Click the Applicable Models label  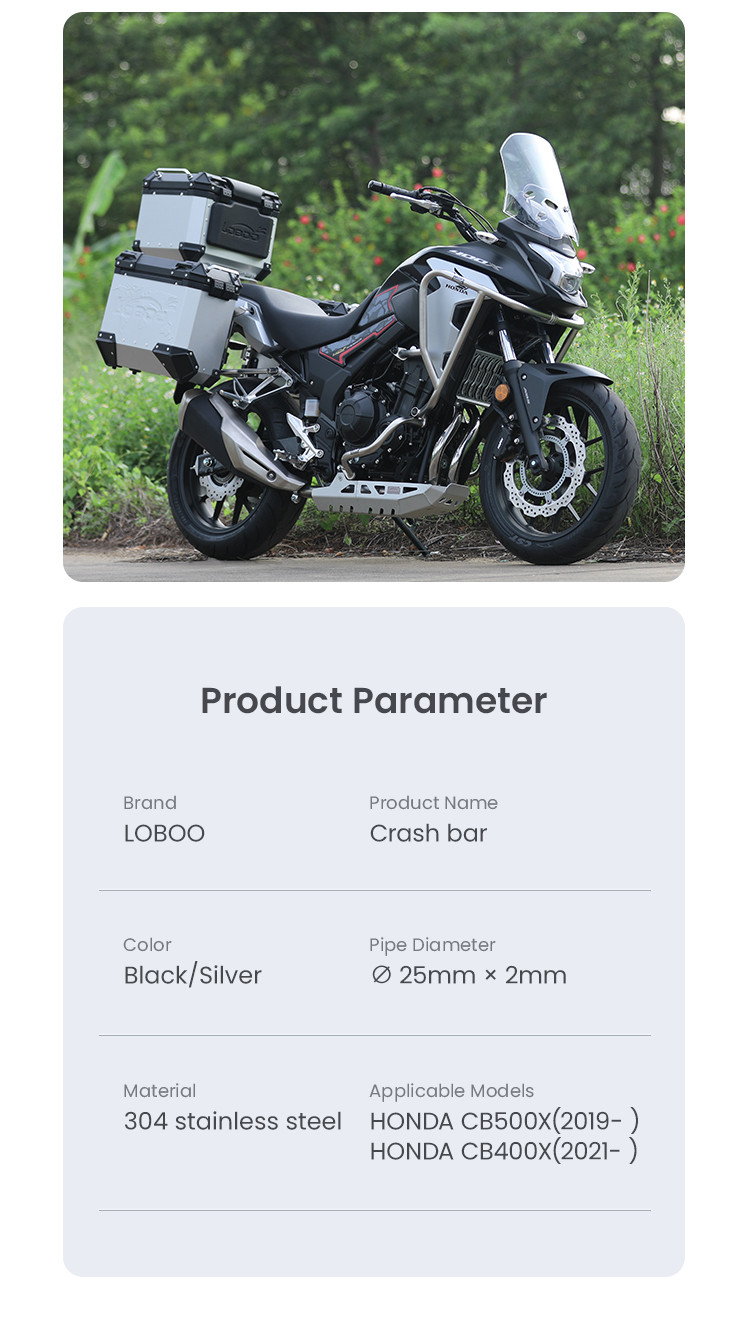click(x=451, y=1091)
